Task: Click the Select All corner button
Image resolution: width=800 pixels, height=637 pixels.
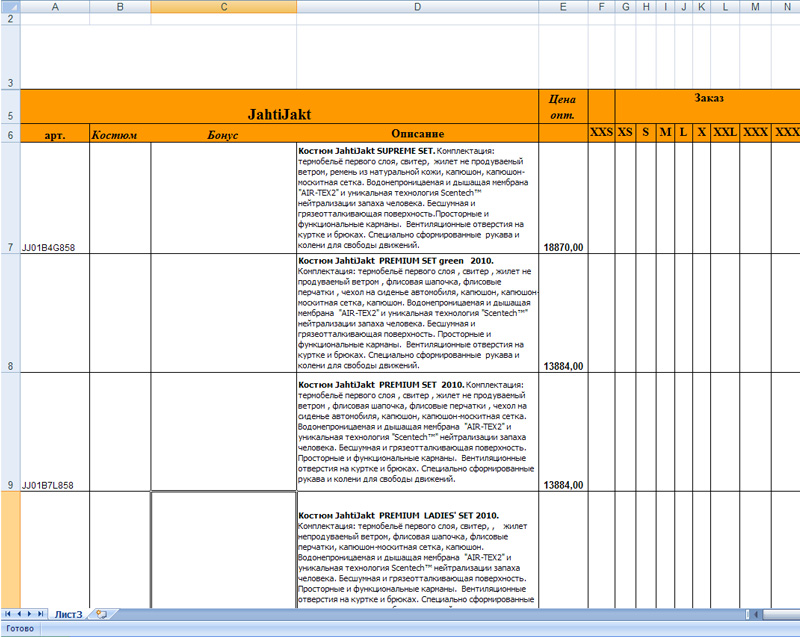Action: pyautogui.click(x=10, y=6)
